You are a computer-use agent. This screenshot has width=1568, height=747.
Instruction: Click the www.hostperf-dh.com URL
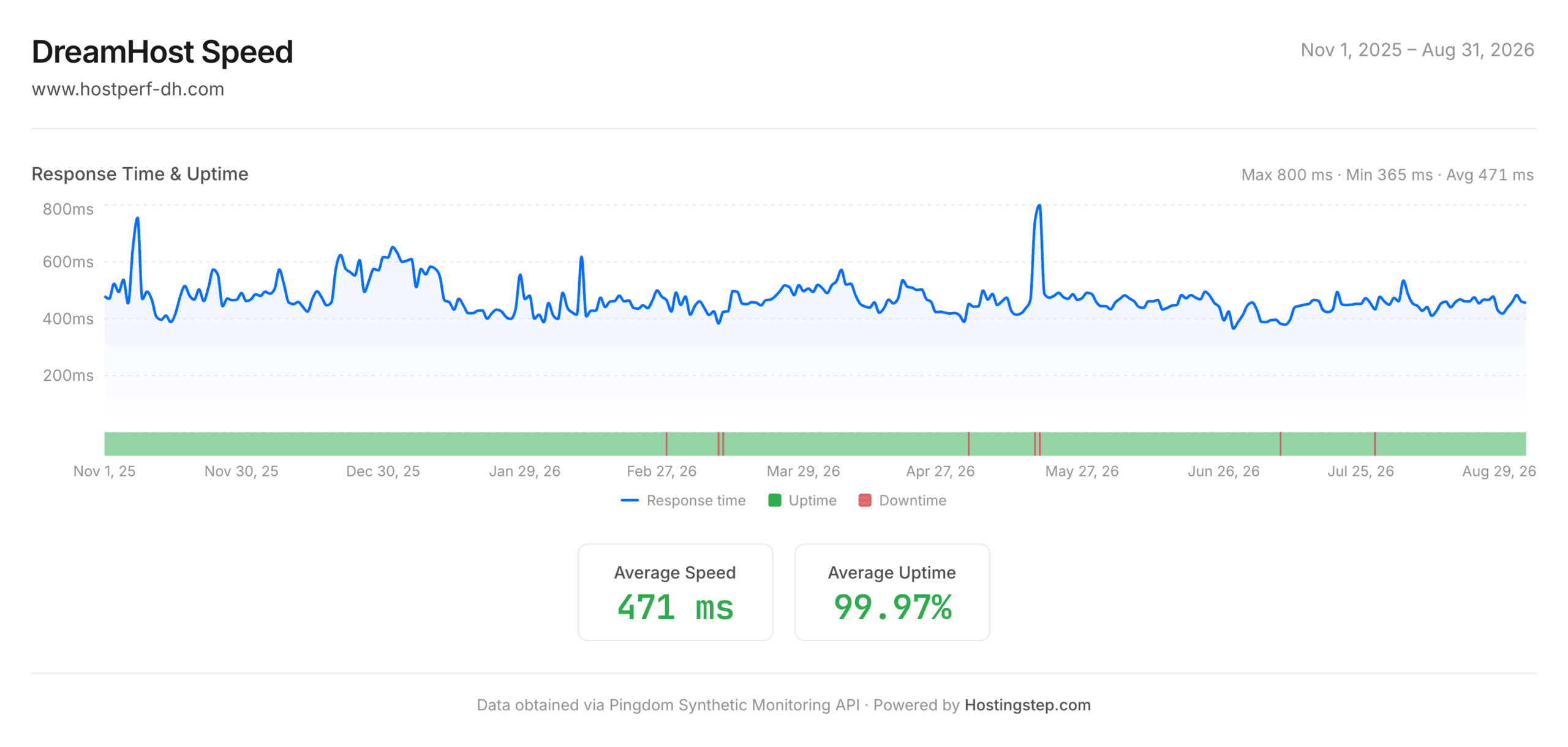pos(127,89)
